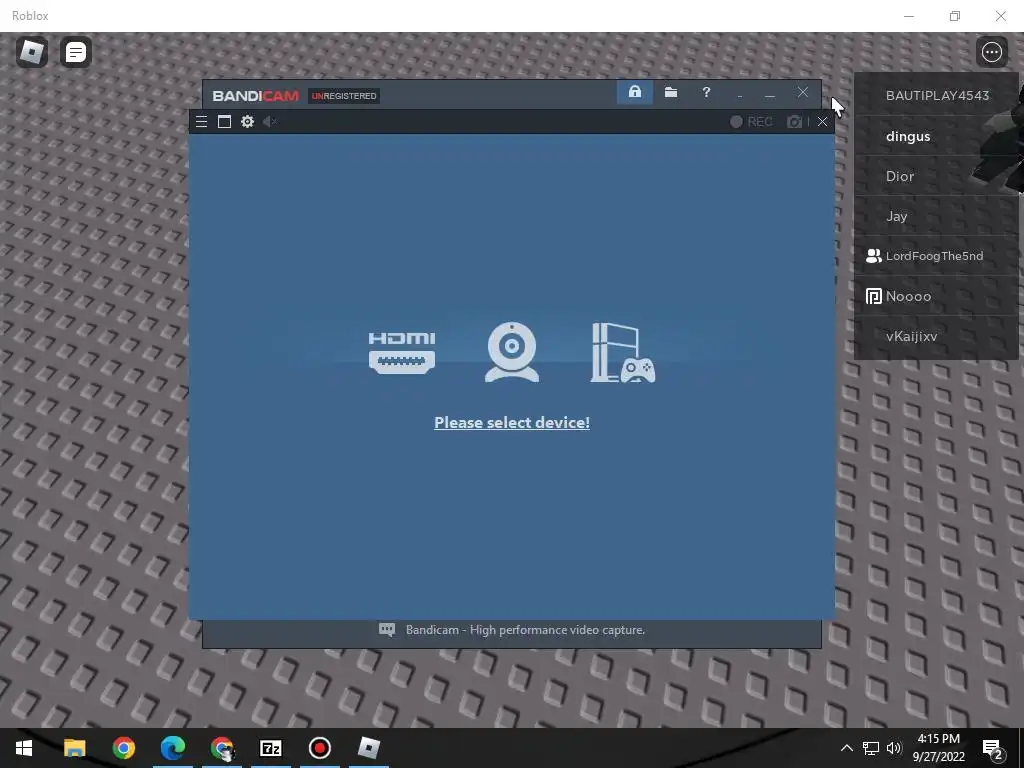Switch to Roblox taskbar icon
Image resolution: width=1024 pixels, height=768 pixels.
click(369, 748)
